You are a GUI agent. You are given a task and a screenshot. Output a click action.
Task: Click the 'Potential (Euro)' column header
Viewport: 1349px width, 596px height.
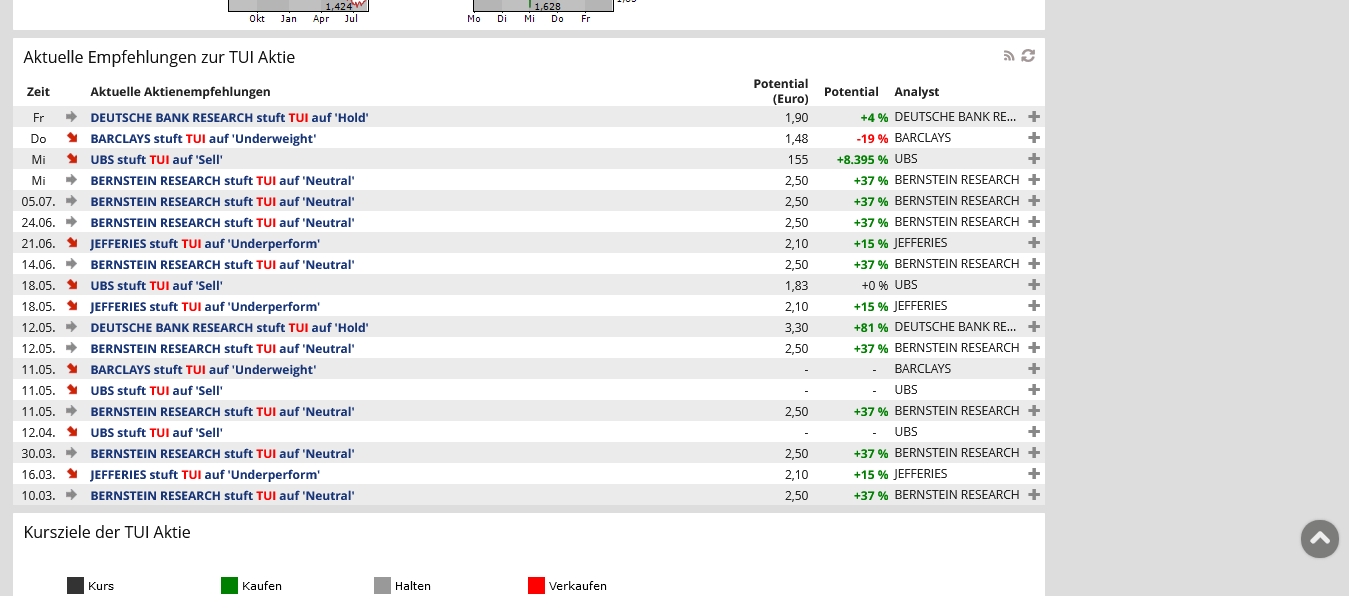pos(781,91)
